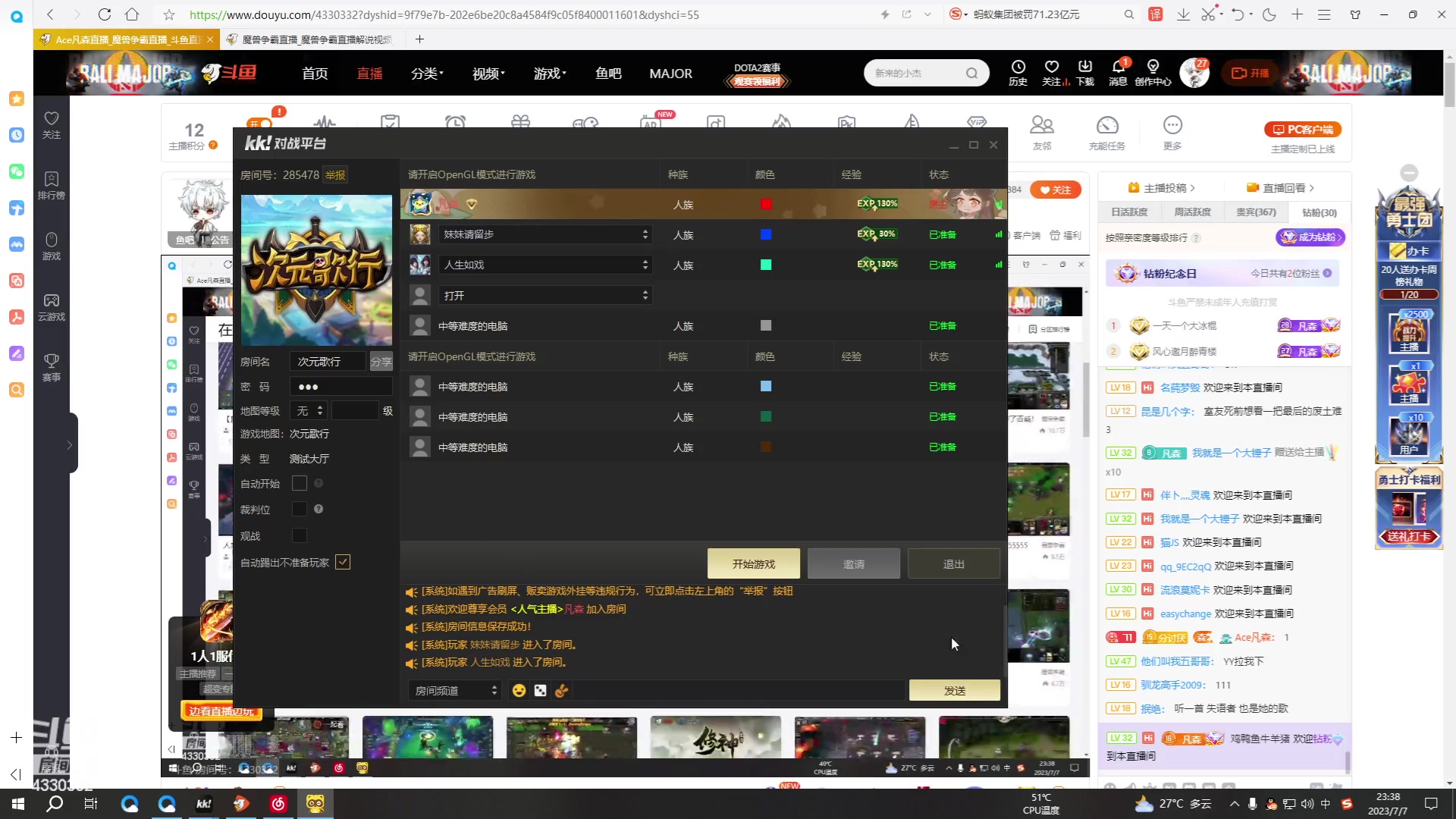Screen dimensions: 1456x819
Task: Click the 开始游戏 button
Action: coord(754,563)
